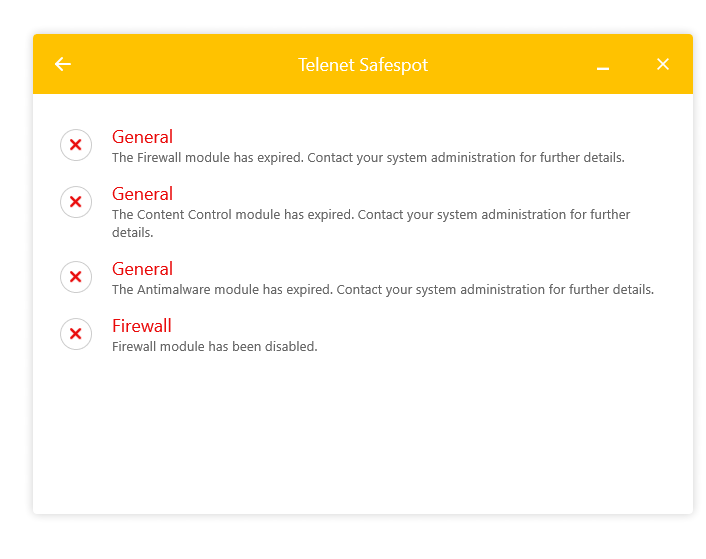
Task: Open the red Firewall heading
Action: click(x=142, y=326)
